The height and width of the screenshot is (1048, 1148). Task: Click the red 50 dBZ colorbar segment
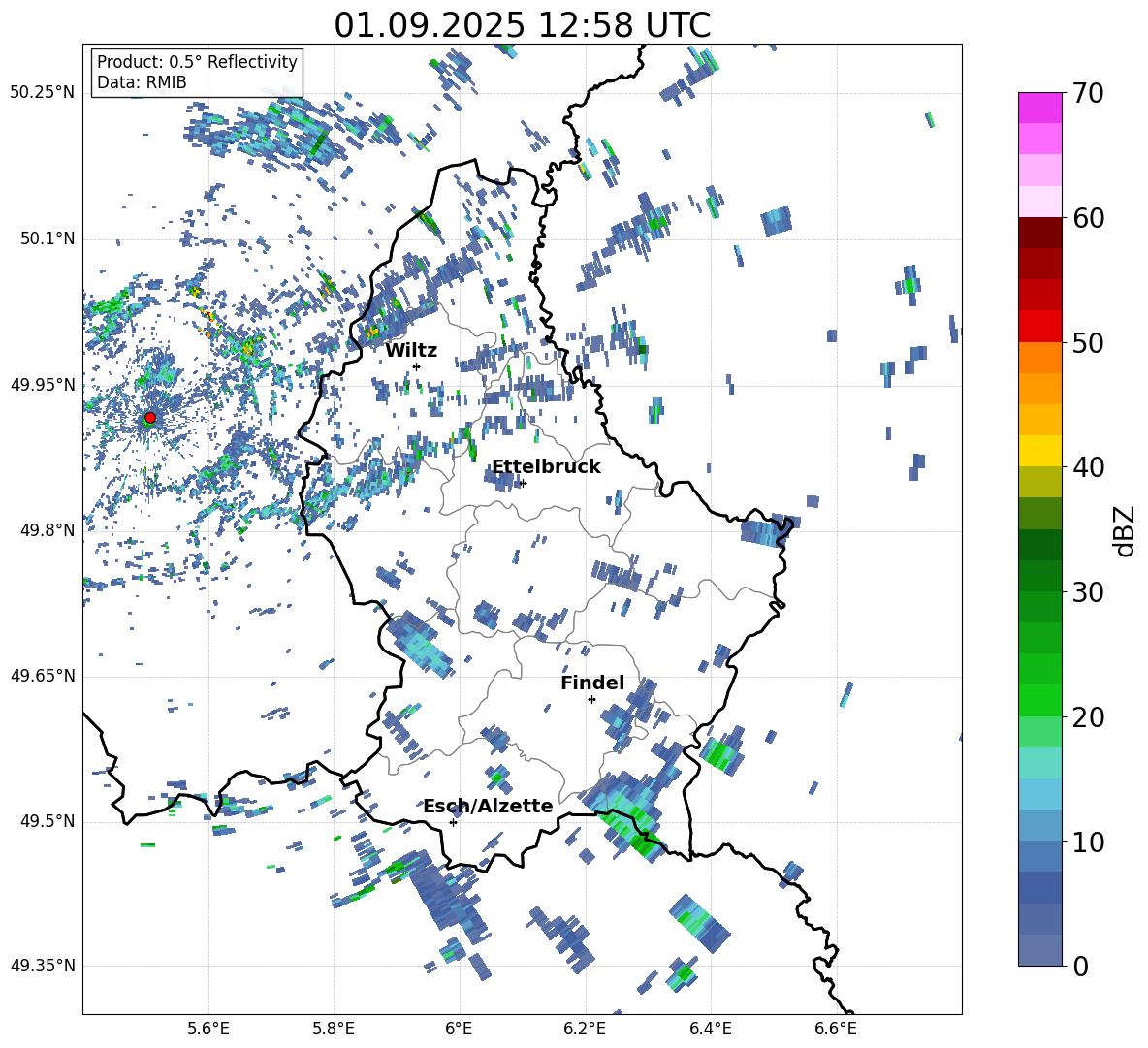point(1040,327)
